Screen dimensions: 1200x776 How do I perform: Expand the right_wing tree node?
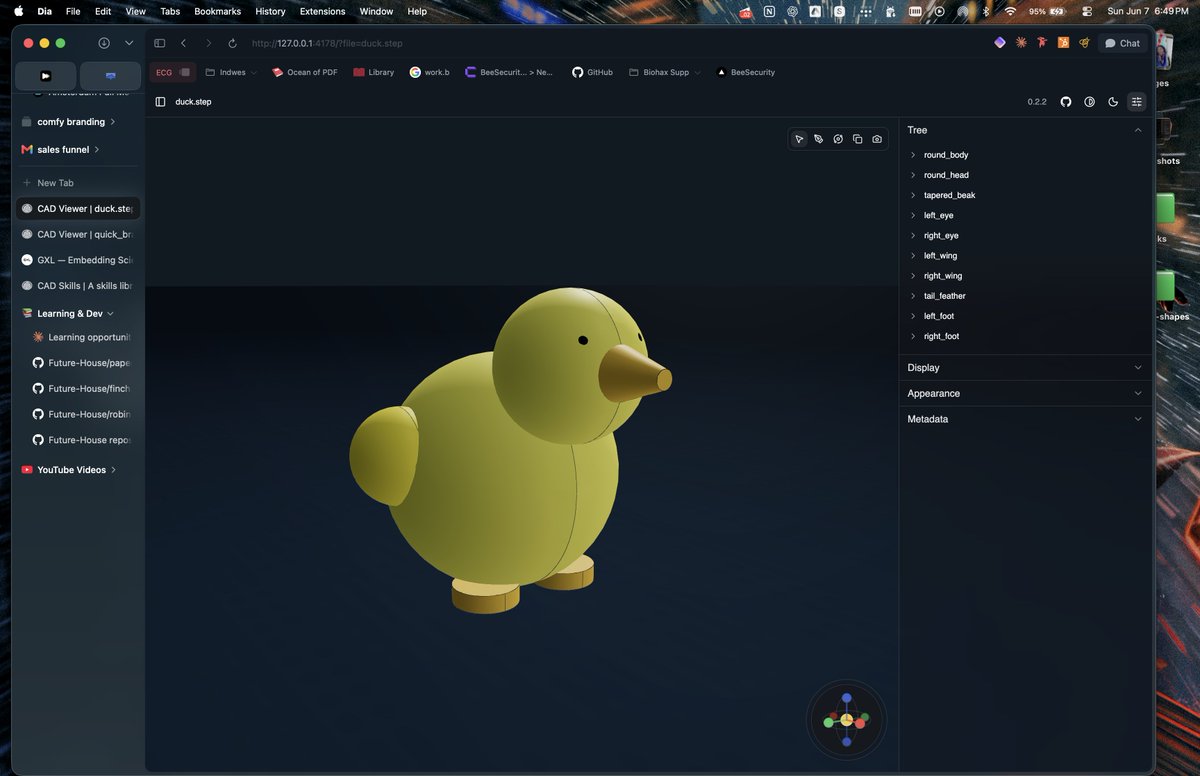tap(913, 276)
